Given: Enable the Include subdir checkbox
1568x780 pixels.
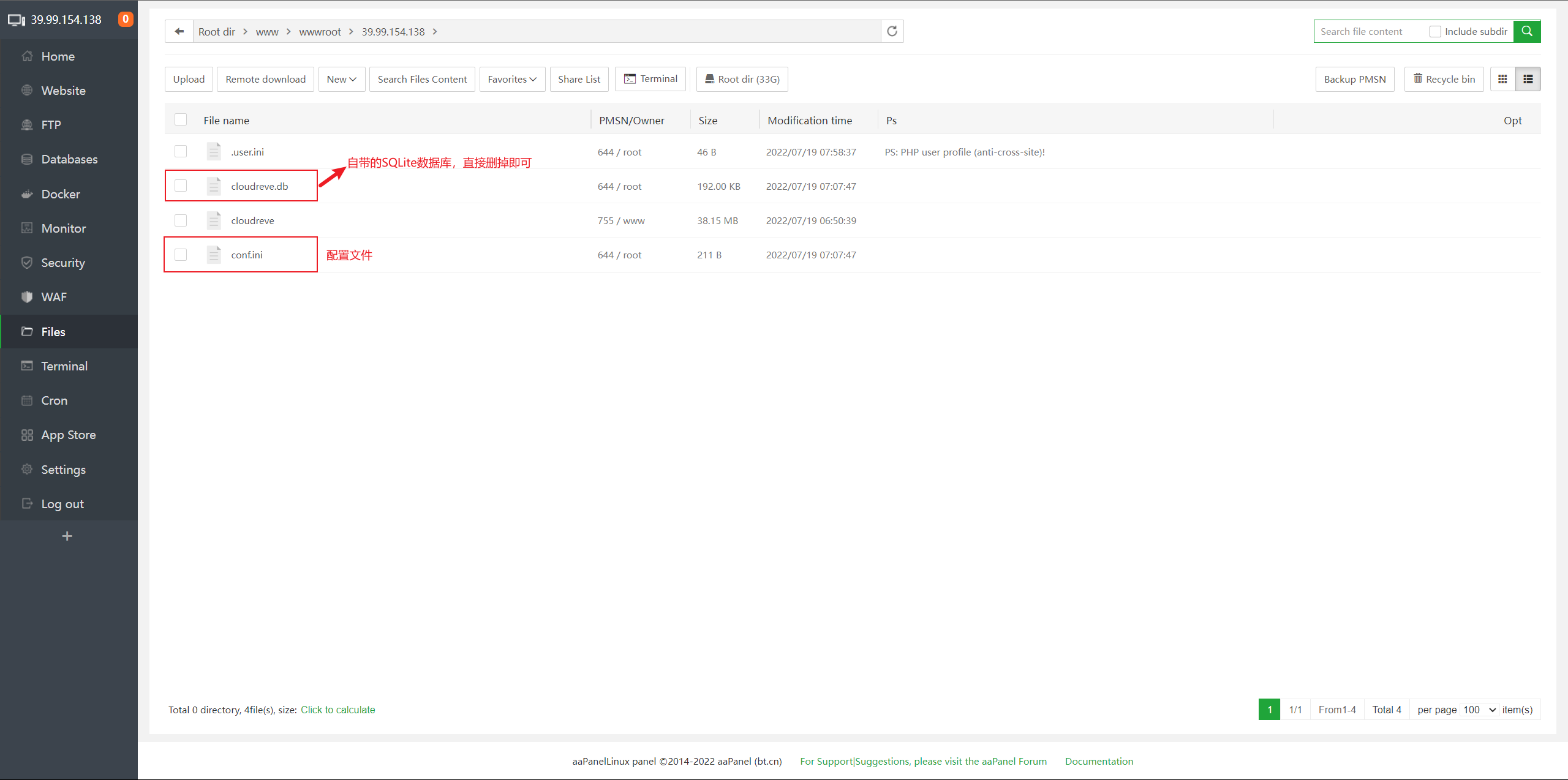Looking at the screenshot, I should point(1435,32).
